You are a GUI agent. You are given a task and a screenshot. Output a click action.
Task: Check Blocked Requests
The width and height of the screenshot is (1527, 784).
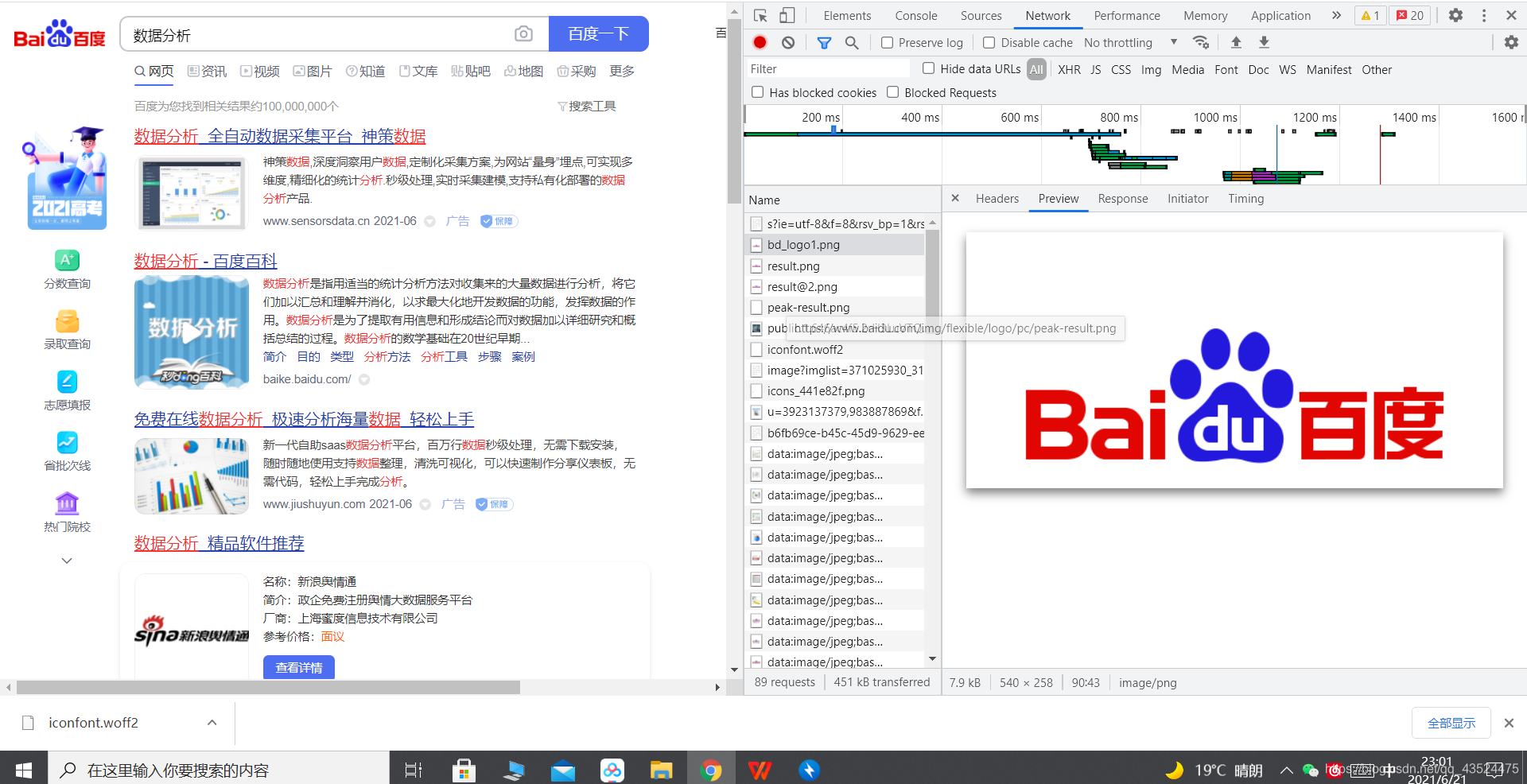(893, 92)
